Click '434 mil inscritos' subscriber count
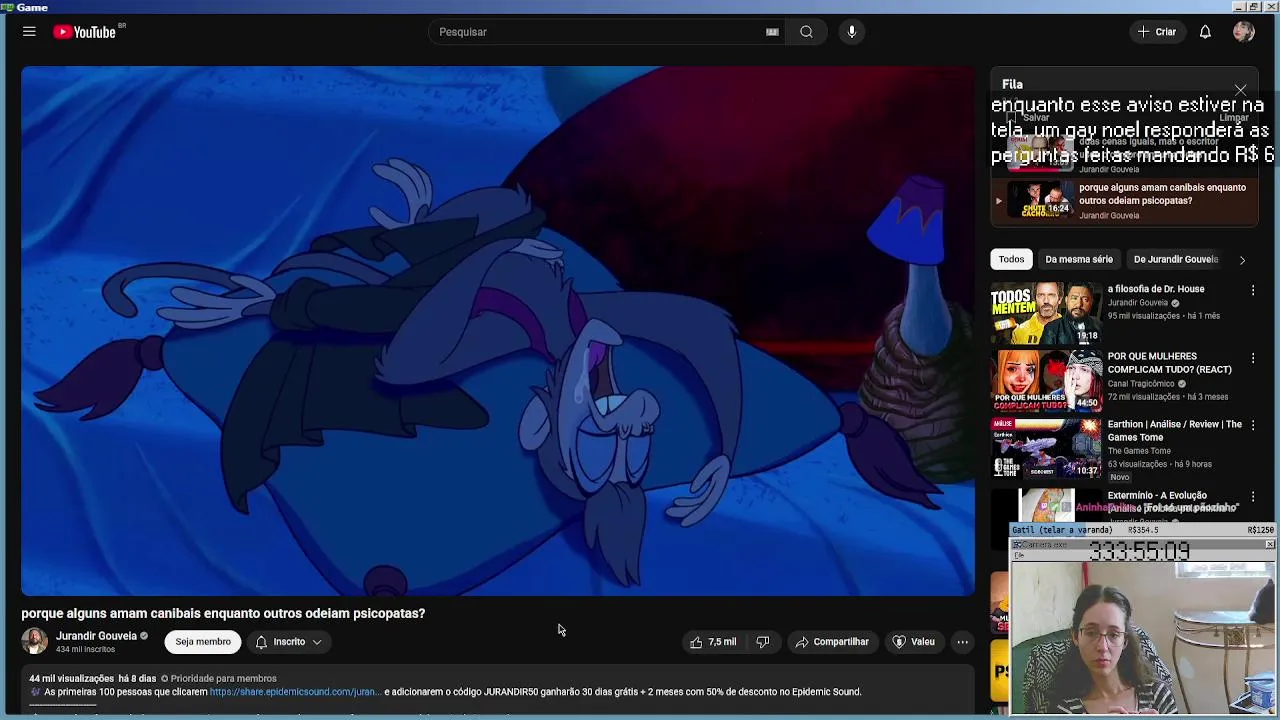The image size is (1280, 720). (x=85, y=650)
